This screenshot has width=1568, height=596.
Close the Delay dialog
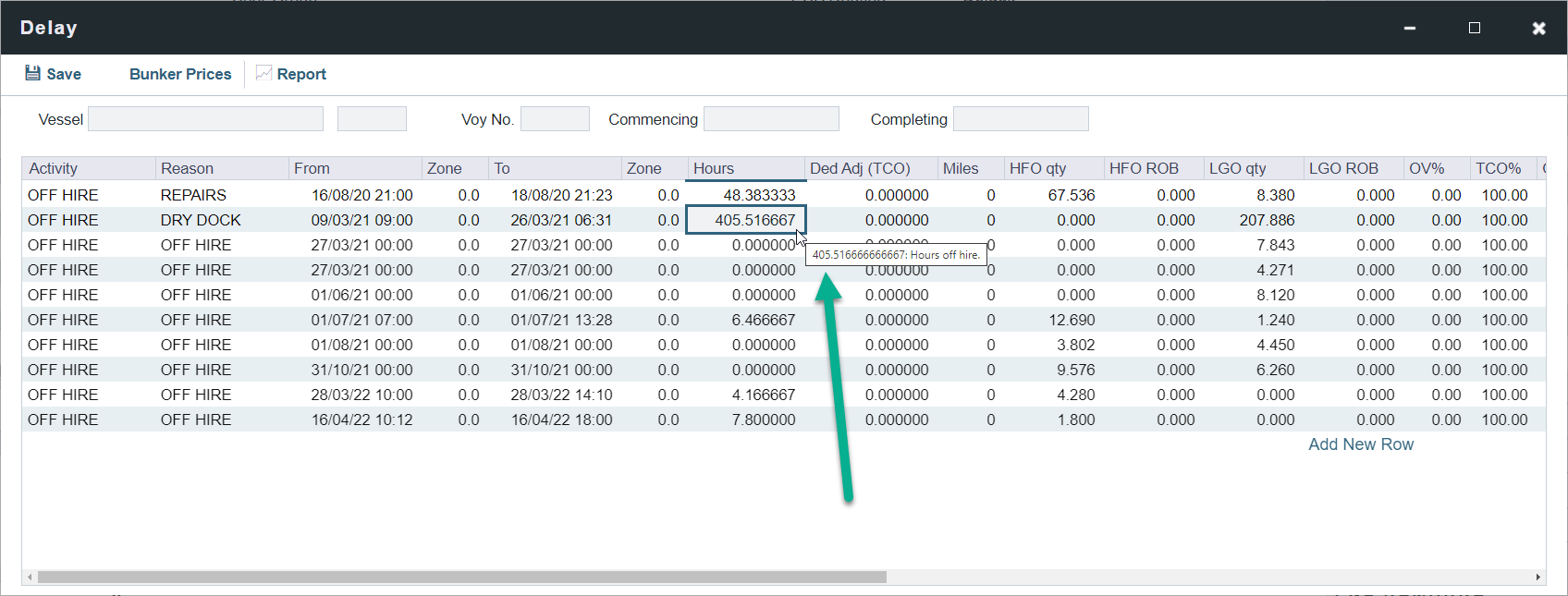point(1538,28)
